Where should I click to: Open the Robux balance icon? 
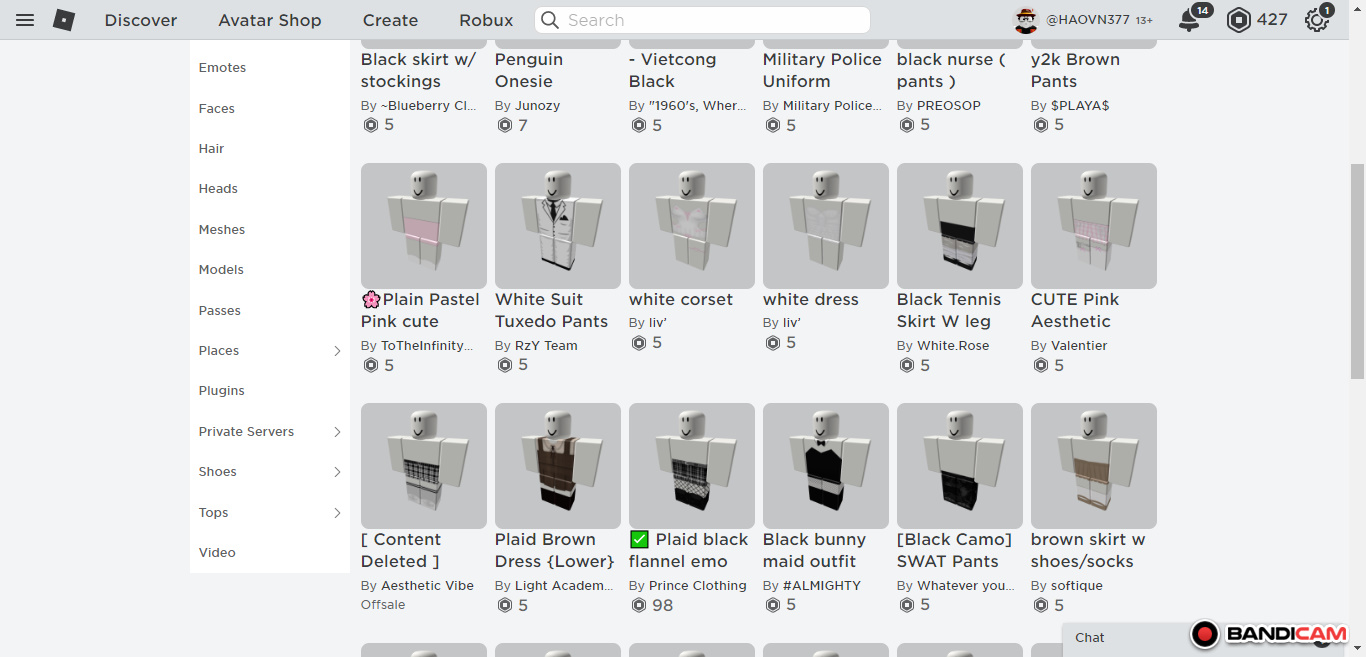point(1238,20)
